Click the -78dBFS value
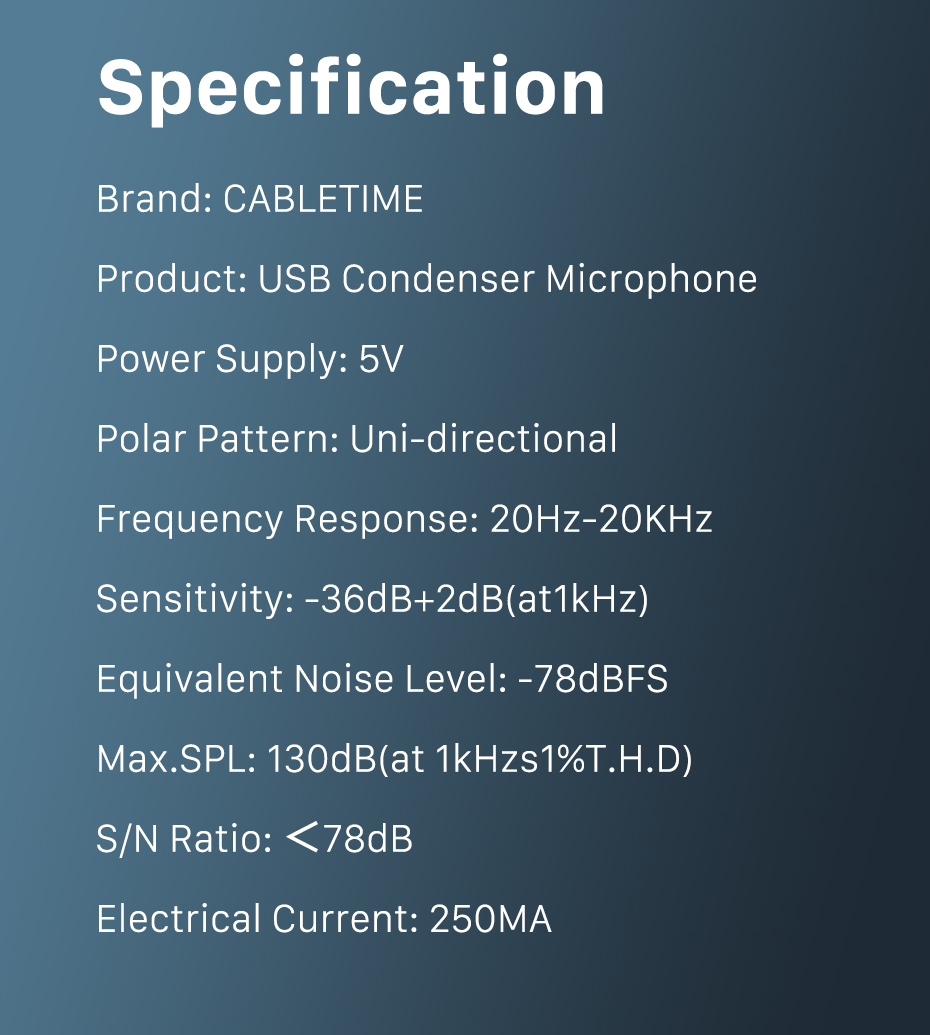 pos(593,679)
